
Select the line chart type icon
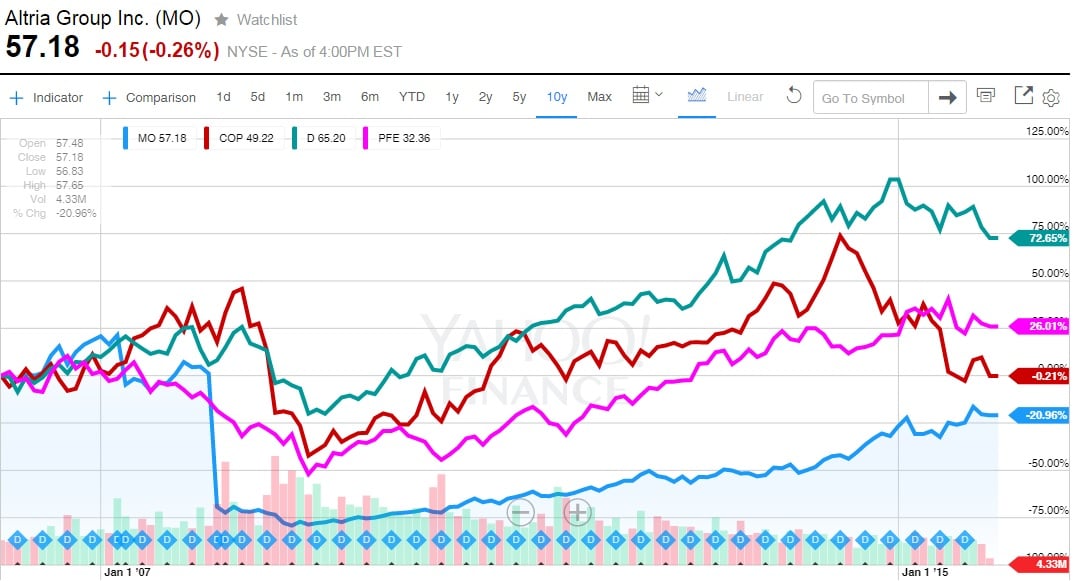tap(697, 96)
